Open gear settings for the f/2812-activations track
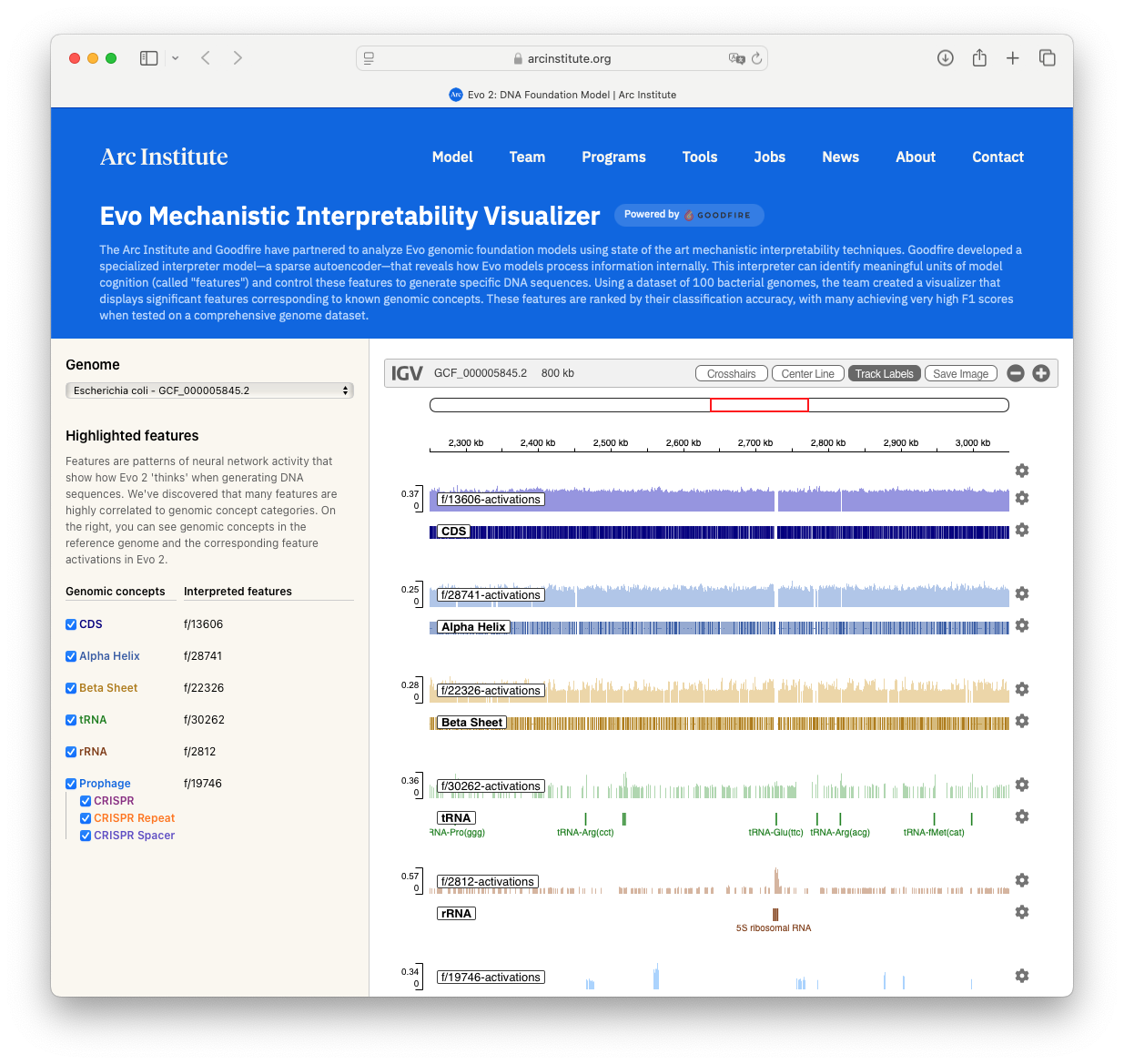Image resolution: width=1124 pixels, height=1064 pixels. pos(1022,880)
